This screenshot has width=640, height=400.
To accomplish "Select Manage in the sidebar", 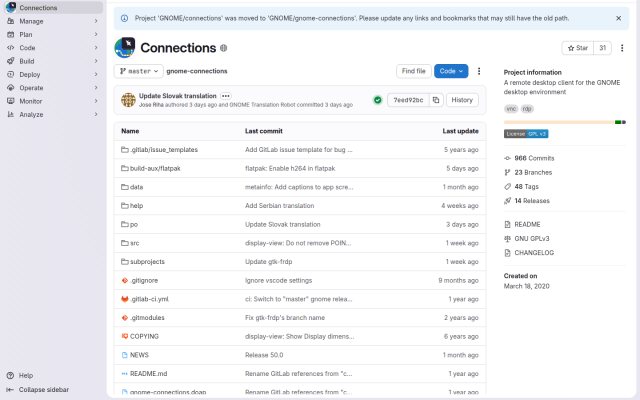I will click(53, 21).
